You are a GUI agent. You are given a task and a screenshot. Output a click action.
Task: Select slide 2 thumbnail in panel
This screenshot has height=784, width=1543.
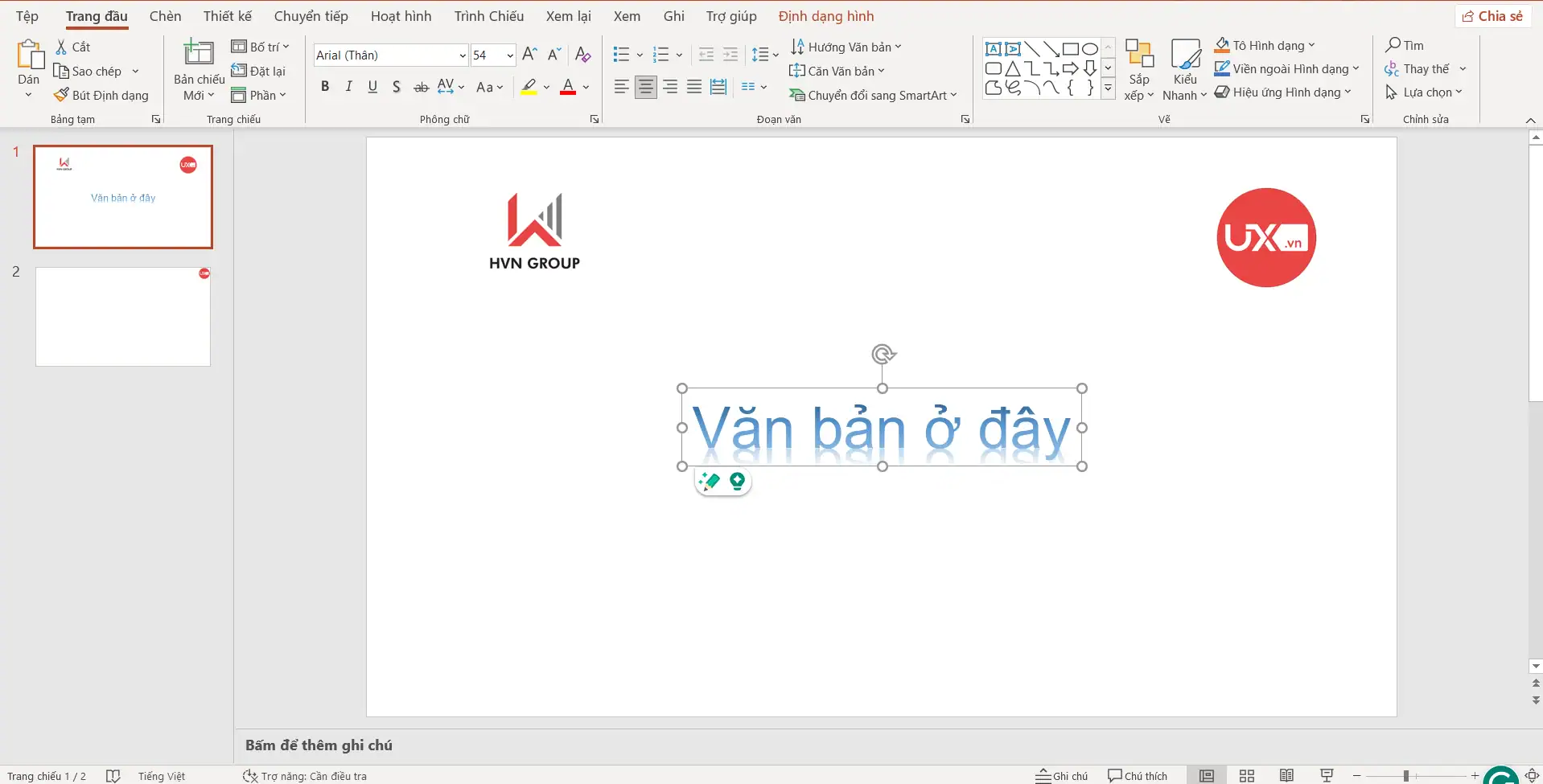click(x=121, y=316)
